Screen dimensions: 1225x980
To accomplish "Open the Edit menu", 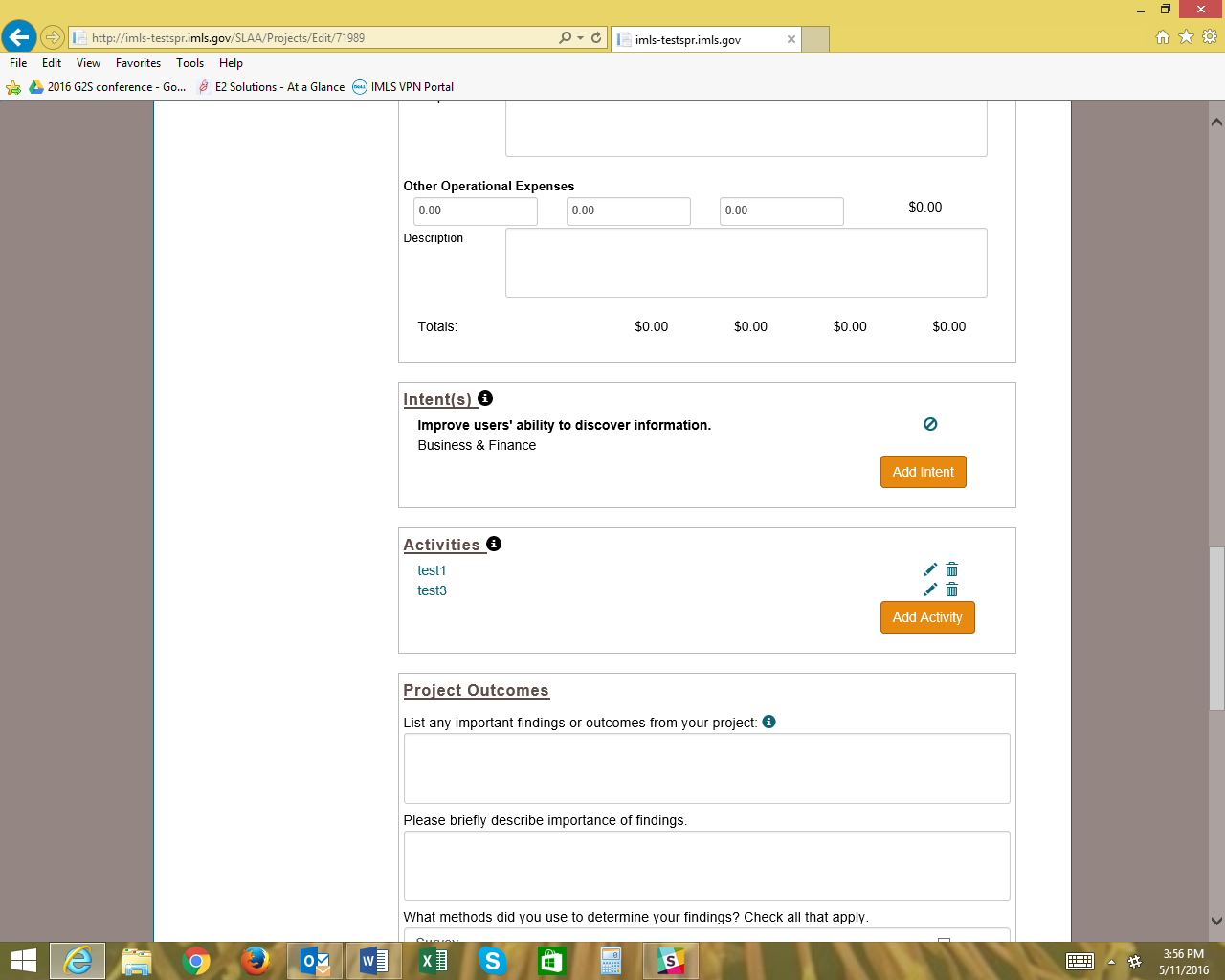I will pyautogui.click(x=52, y=63).
